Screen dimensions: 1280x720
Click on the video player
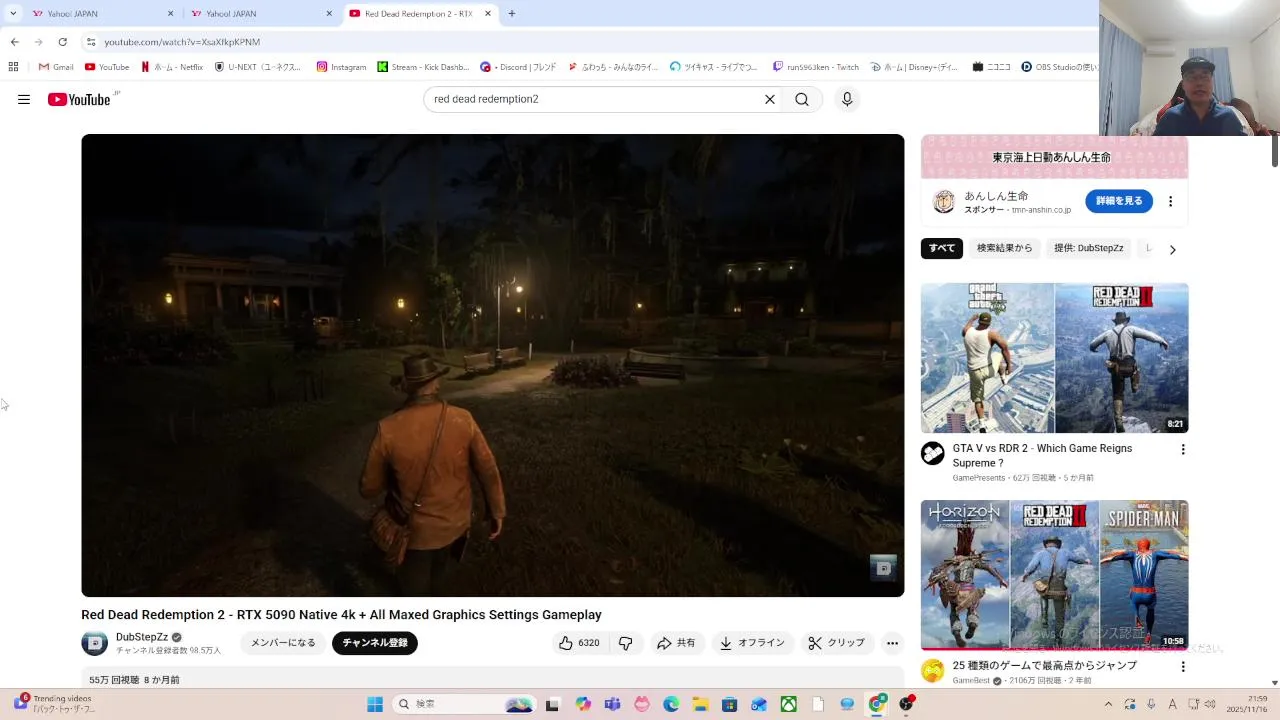[x=493, y=366]
